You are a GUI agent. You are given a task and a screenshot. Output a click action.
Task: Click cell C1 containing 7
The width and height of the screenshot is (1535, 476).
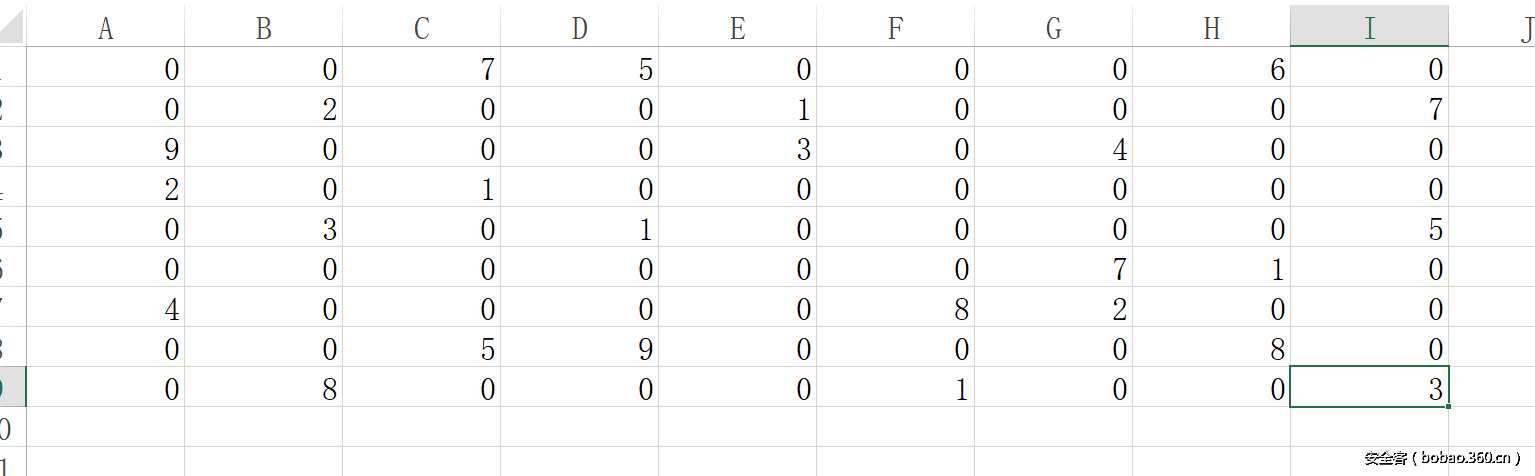tap(421, 69)
